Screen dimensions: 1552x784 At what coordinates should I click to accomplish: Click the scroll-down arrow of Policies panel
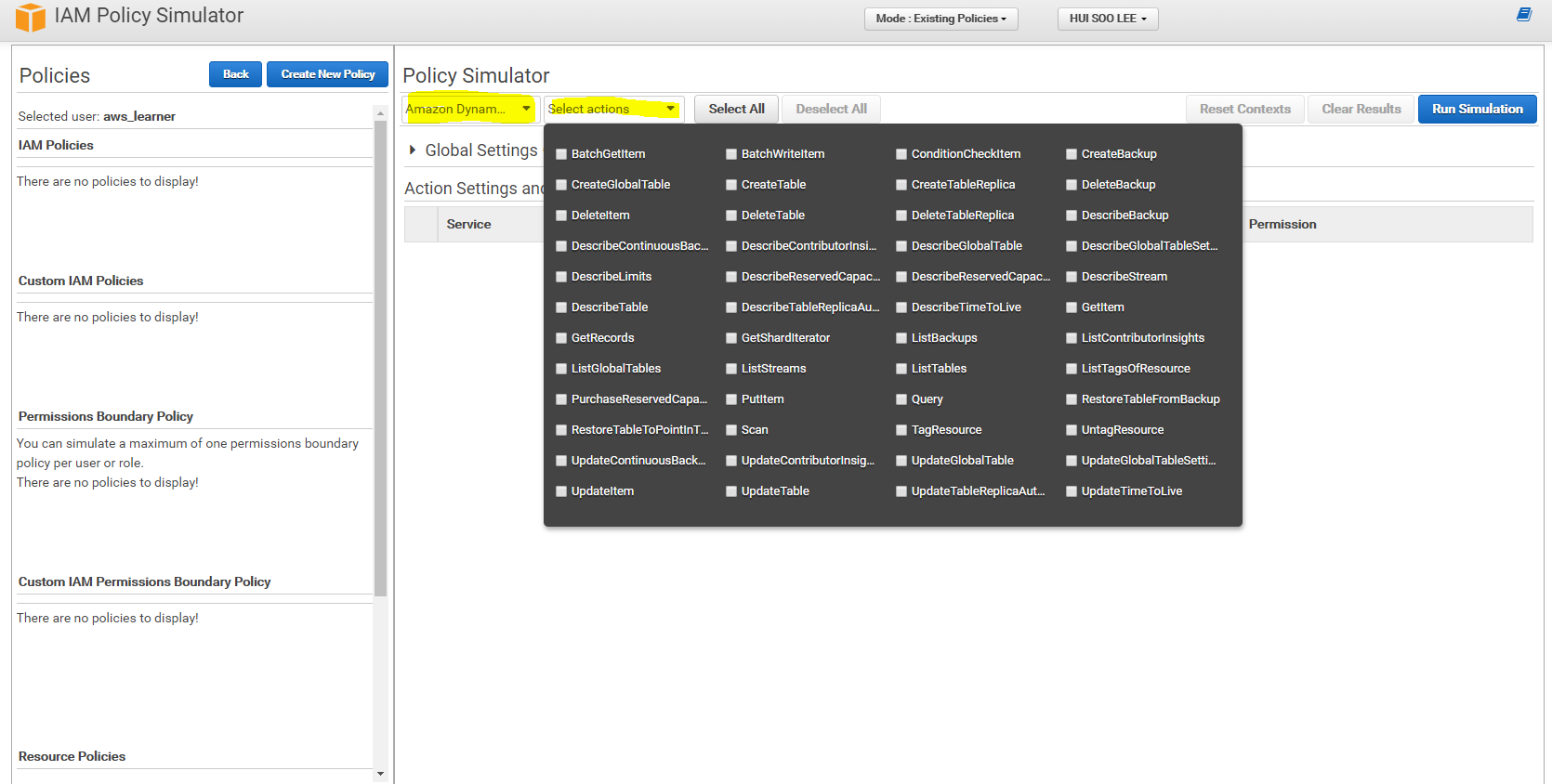pyautogui.click(x=380, y=773)
